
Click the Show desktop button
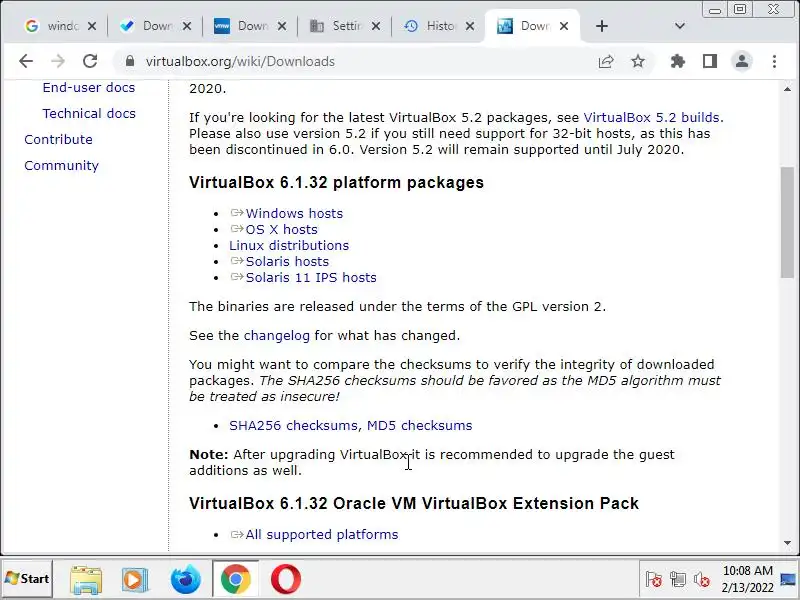click(789, 579)
